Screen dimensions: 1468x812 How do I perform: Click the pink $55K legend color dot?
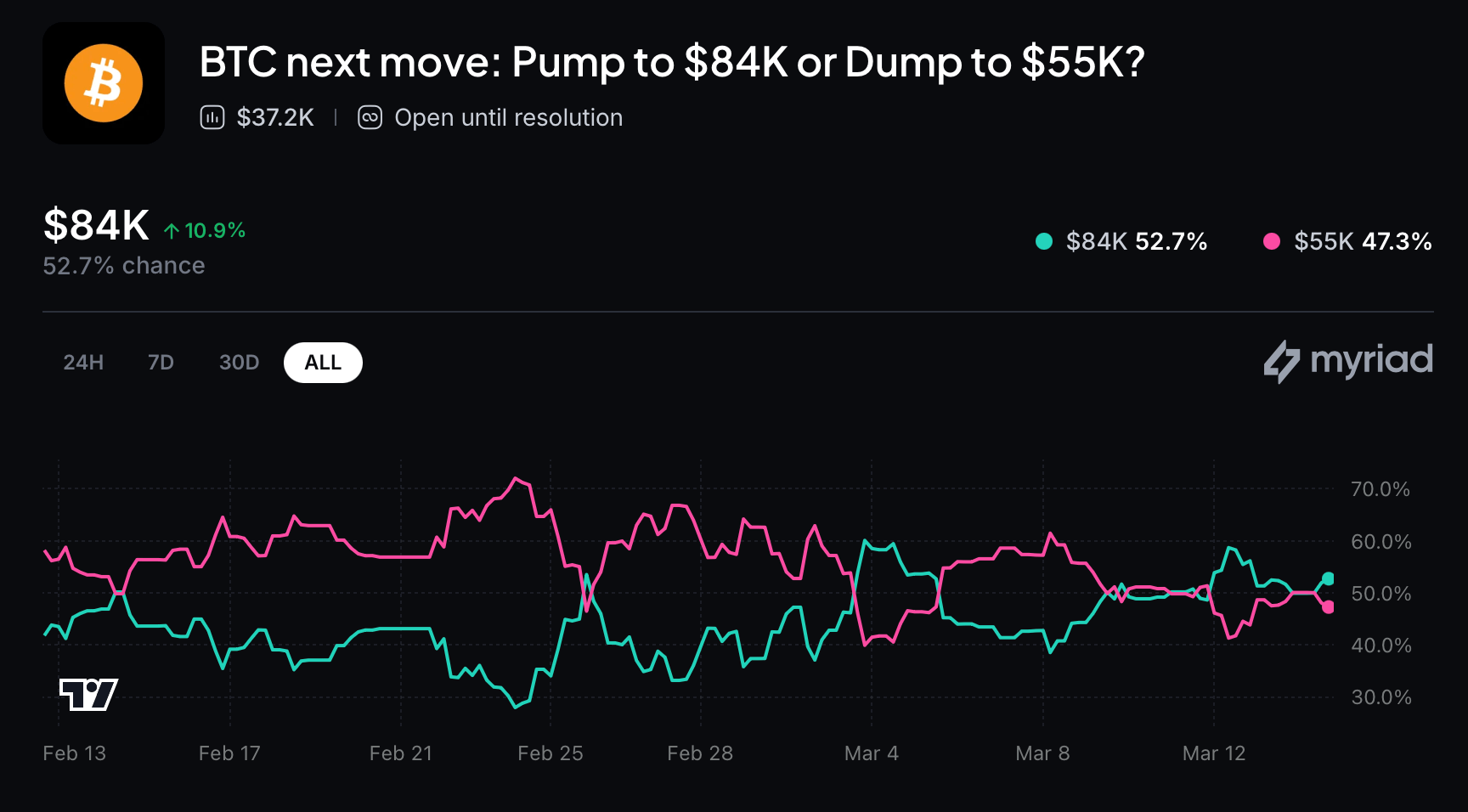[1272, 241]
